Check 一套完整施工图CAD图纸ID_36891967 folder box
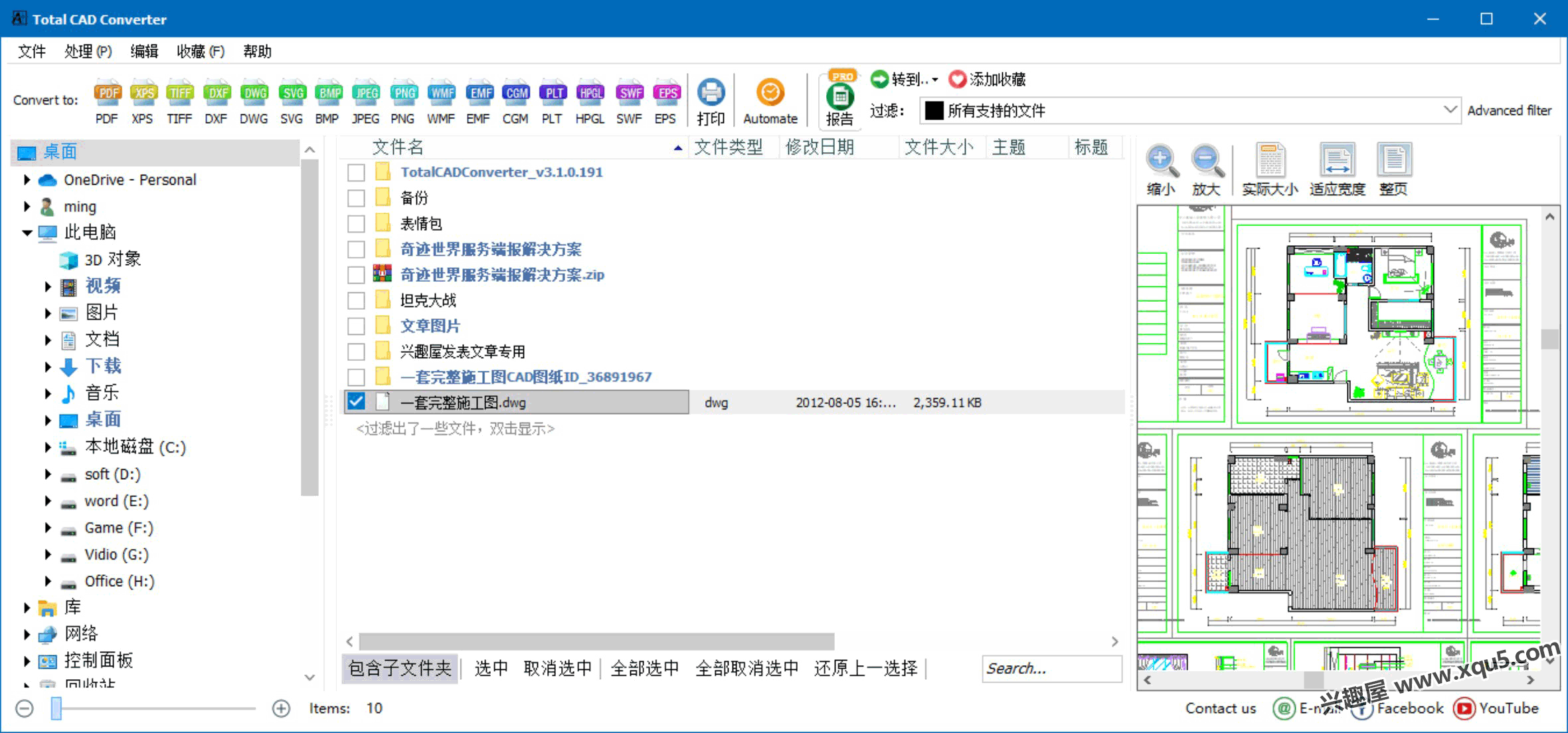The height and width of the screenshot is (733, 1568). pos(356,377)
